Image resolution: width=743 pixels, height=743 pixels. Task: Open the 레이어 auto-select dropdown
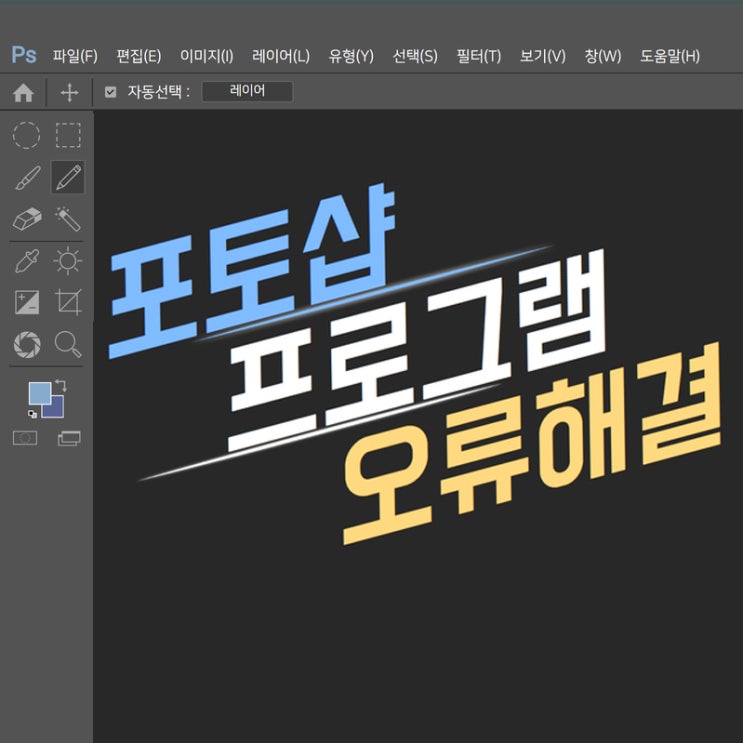coord(247,91)
